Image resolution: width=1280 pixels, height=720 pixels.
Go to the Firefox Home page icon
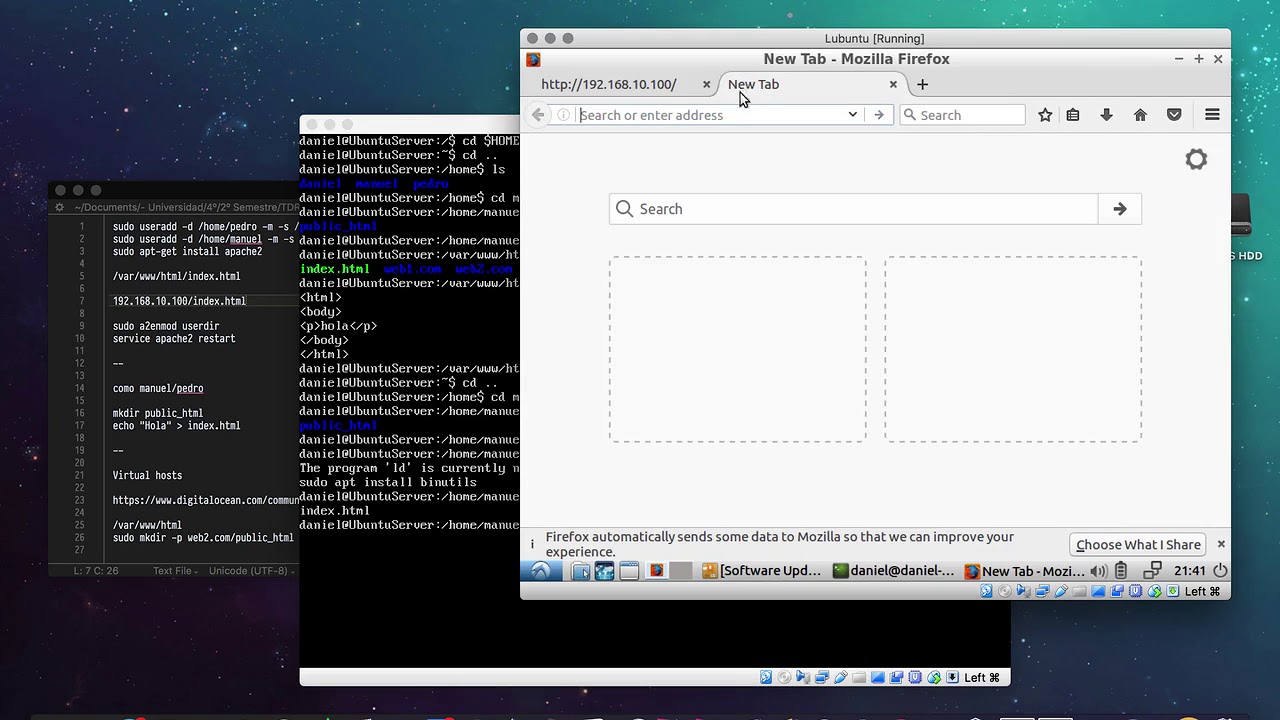1140,115
